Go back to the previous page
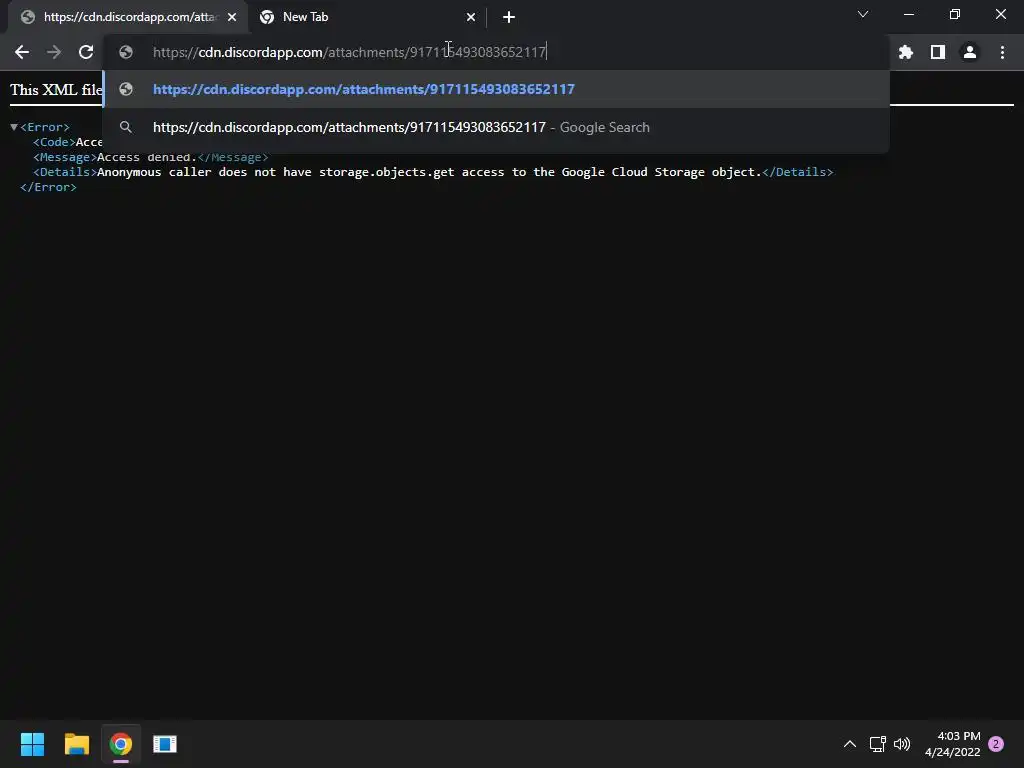This screenshot has width=1024, height=768. [x=22, y=52]
